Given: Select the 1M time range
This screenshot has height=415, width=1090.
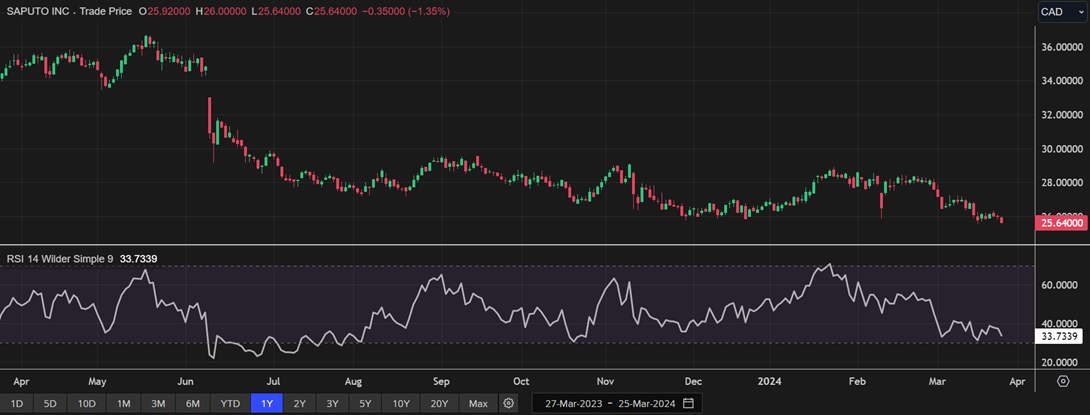Looking at the screenshot, I should (124, 403).
